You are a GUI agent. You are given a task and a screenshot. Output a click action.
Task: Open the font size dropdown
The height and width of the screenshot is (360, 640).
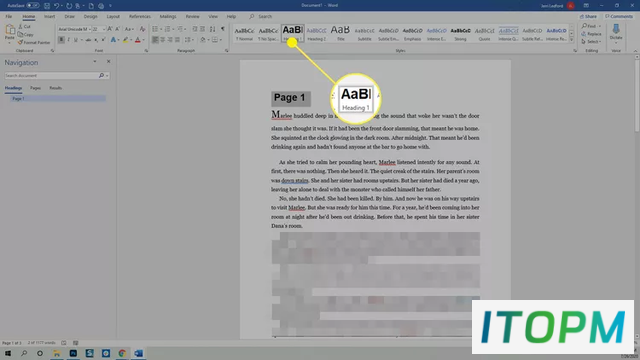coord(98,29)
